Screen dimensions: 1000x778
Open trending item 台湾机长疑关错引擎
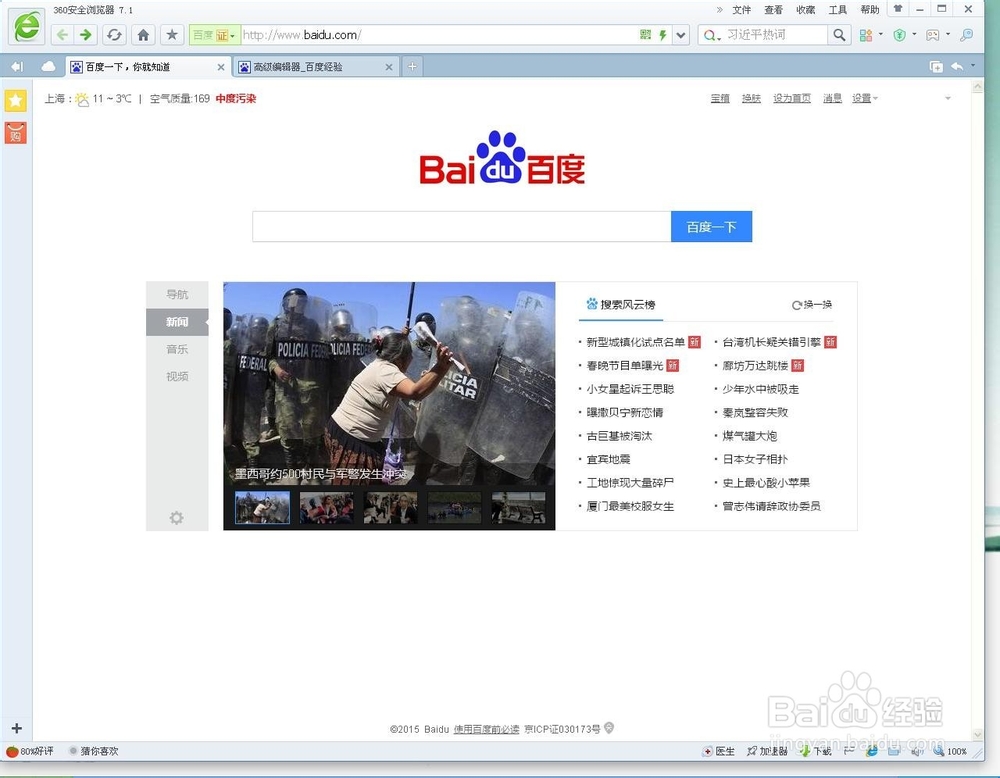[771, 342]
